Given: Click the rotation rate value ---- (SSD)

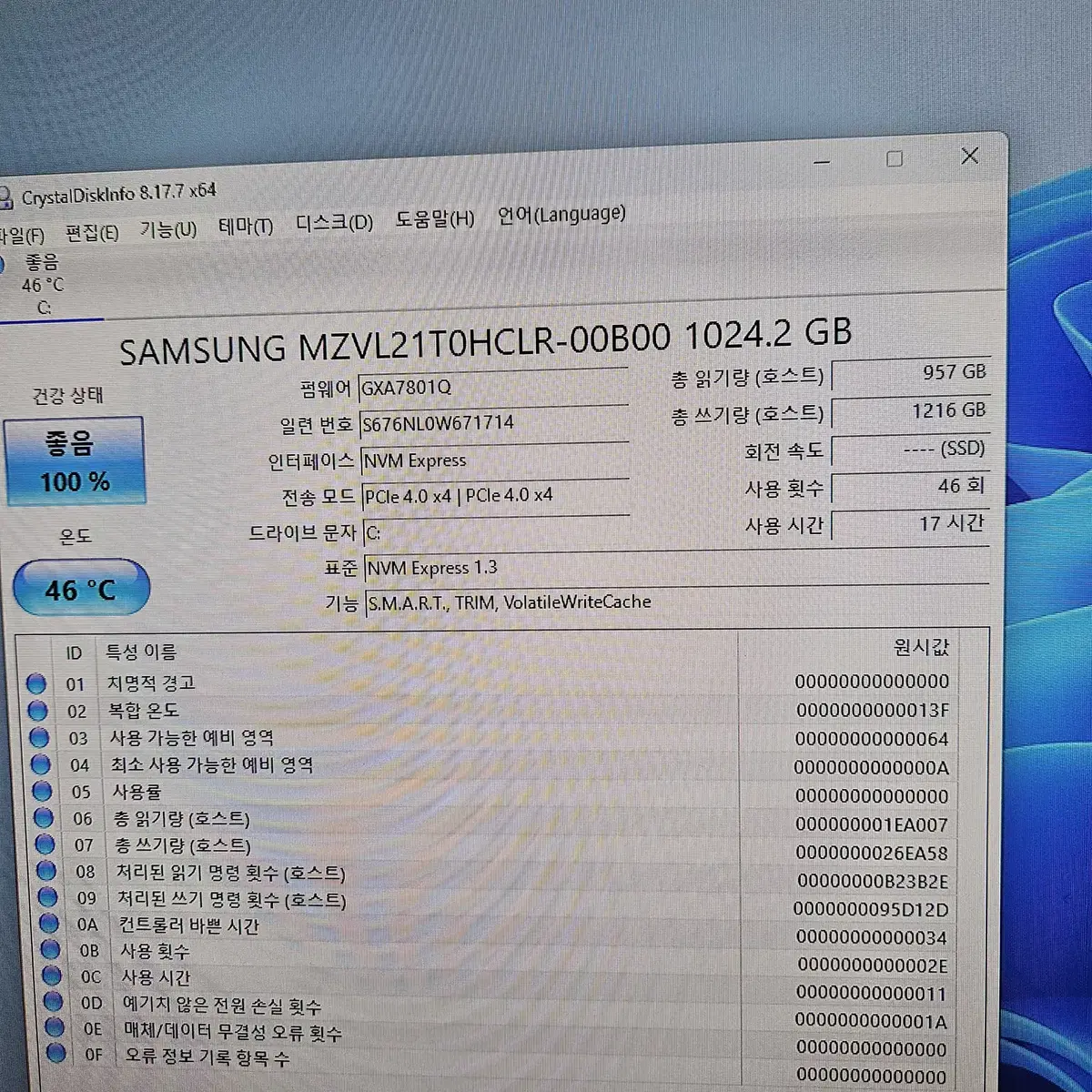Looking at the screenshot, I should coord(910,449).
